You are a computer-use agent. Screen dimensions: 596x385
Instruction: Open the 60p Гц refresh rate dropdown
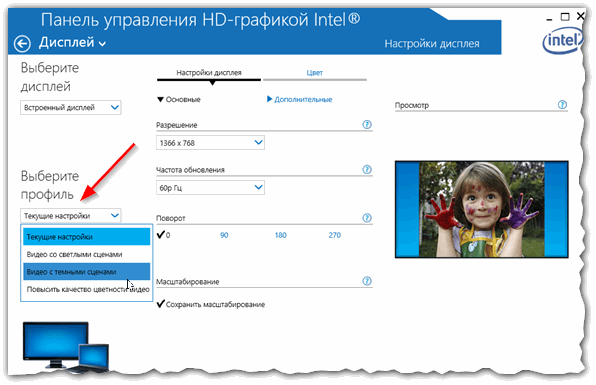click(x=210, y=188)
